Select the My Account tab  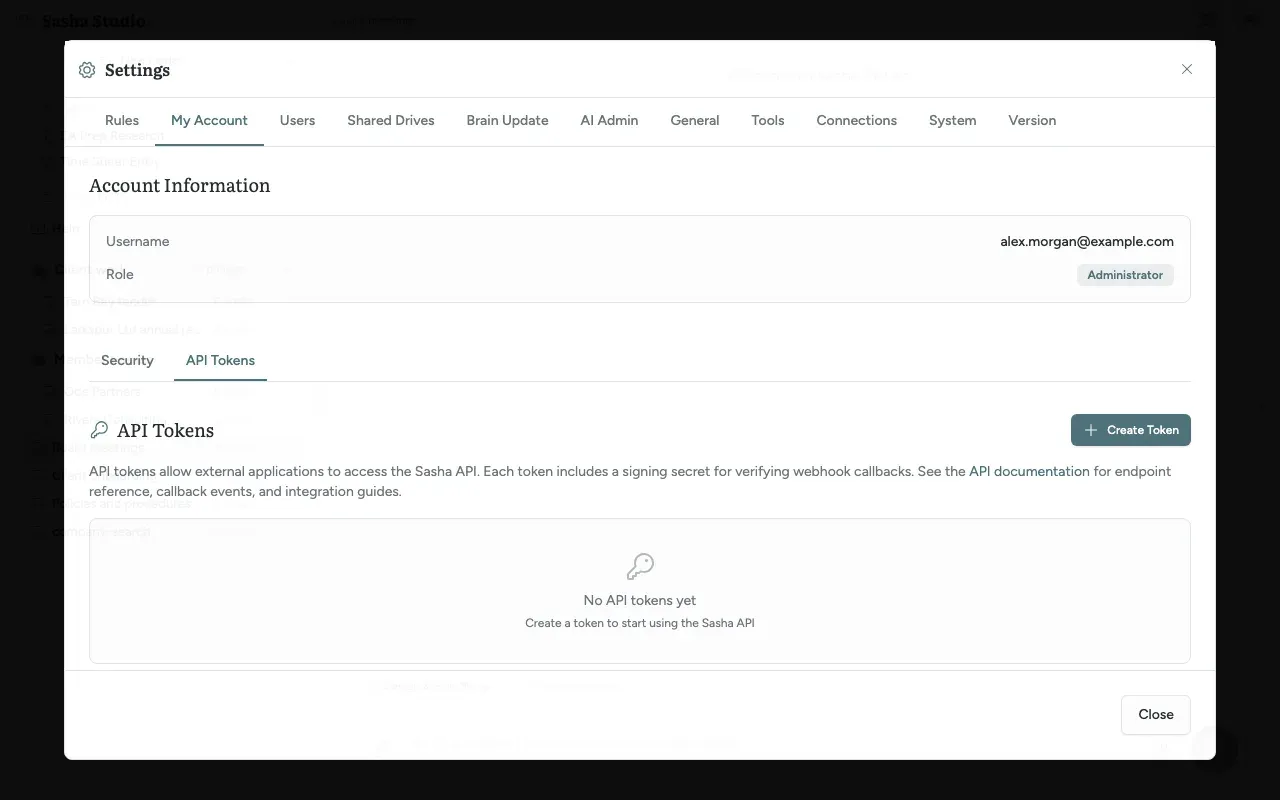[x=209, y=120]
